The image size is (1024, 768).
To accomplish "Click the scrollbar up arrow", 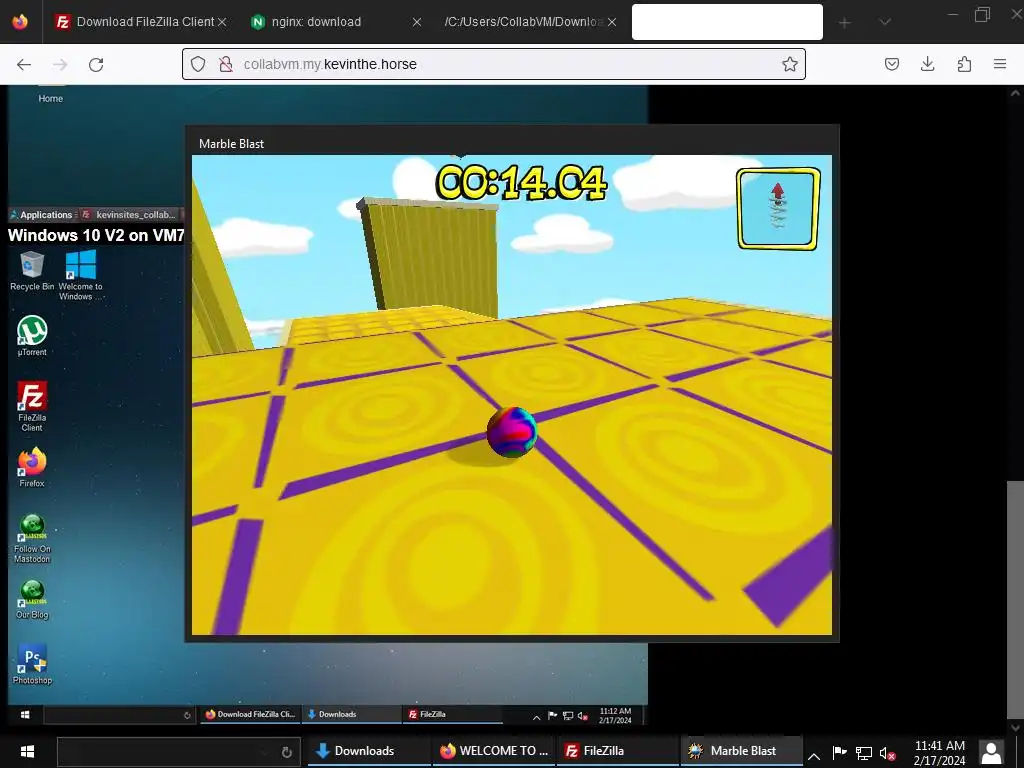I will point(1015,93).
